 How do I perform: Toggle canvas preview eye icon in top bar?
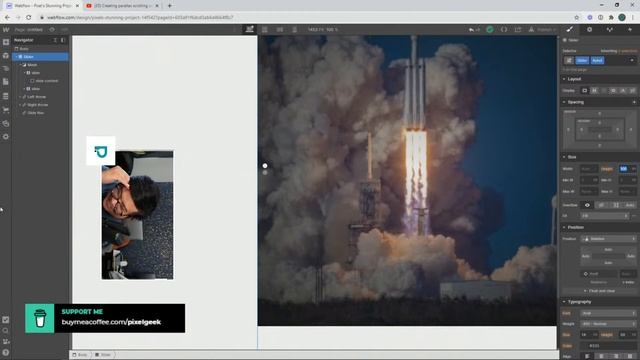point(52,29)
